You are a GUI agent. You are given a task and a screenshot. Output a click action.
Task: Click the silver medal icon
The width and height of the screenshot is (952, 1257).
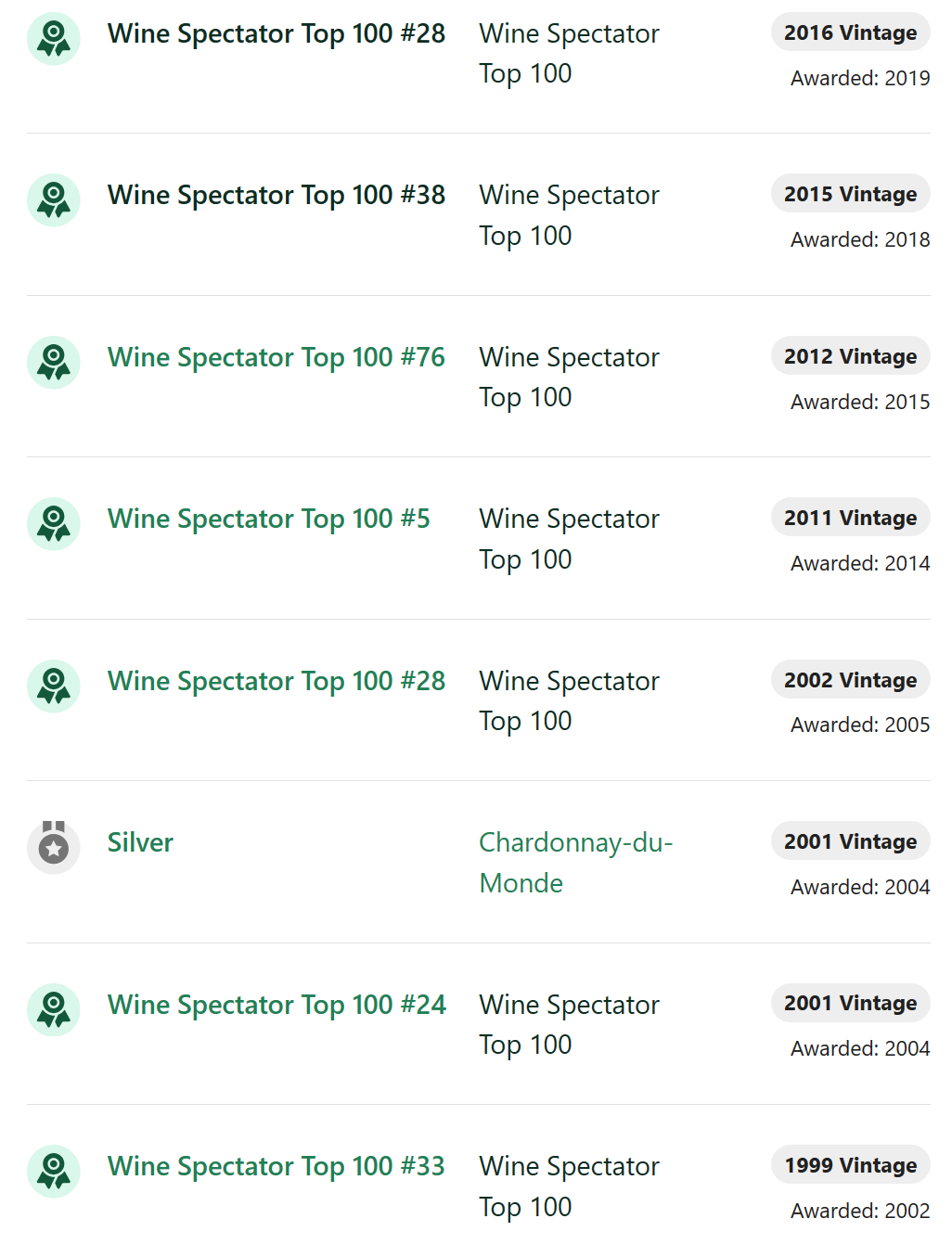pyautogui.click(x=54, y=848)
